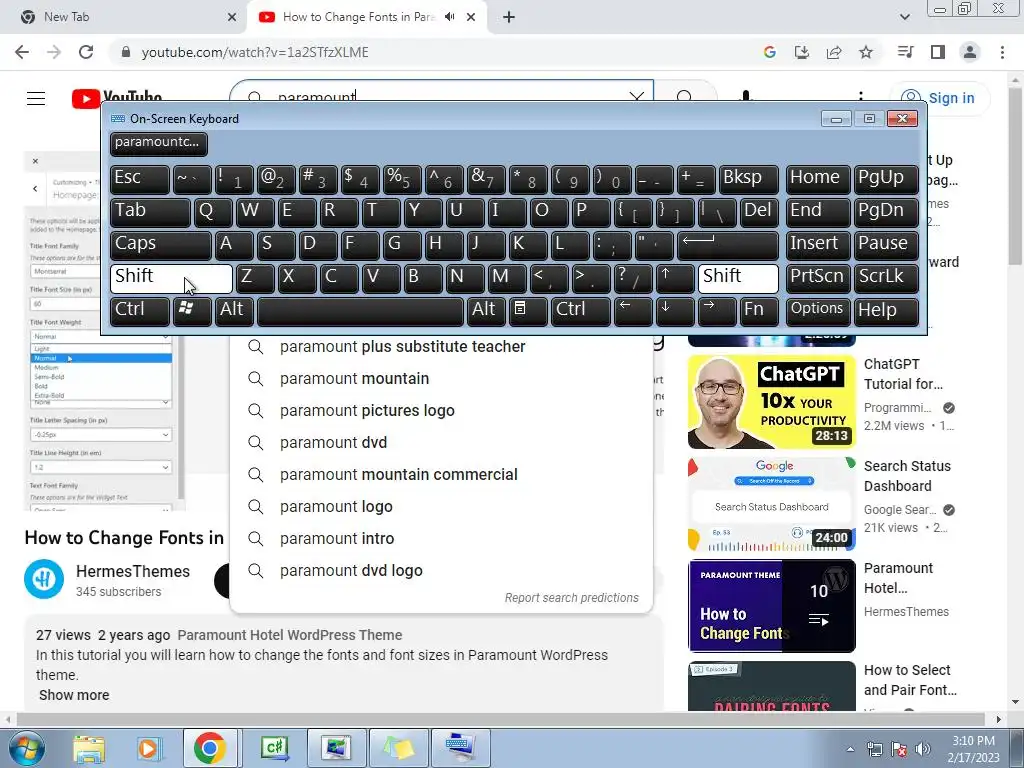Click Show more in description
This screenshot has height=768, width=1024.
(74, 695)
